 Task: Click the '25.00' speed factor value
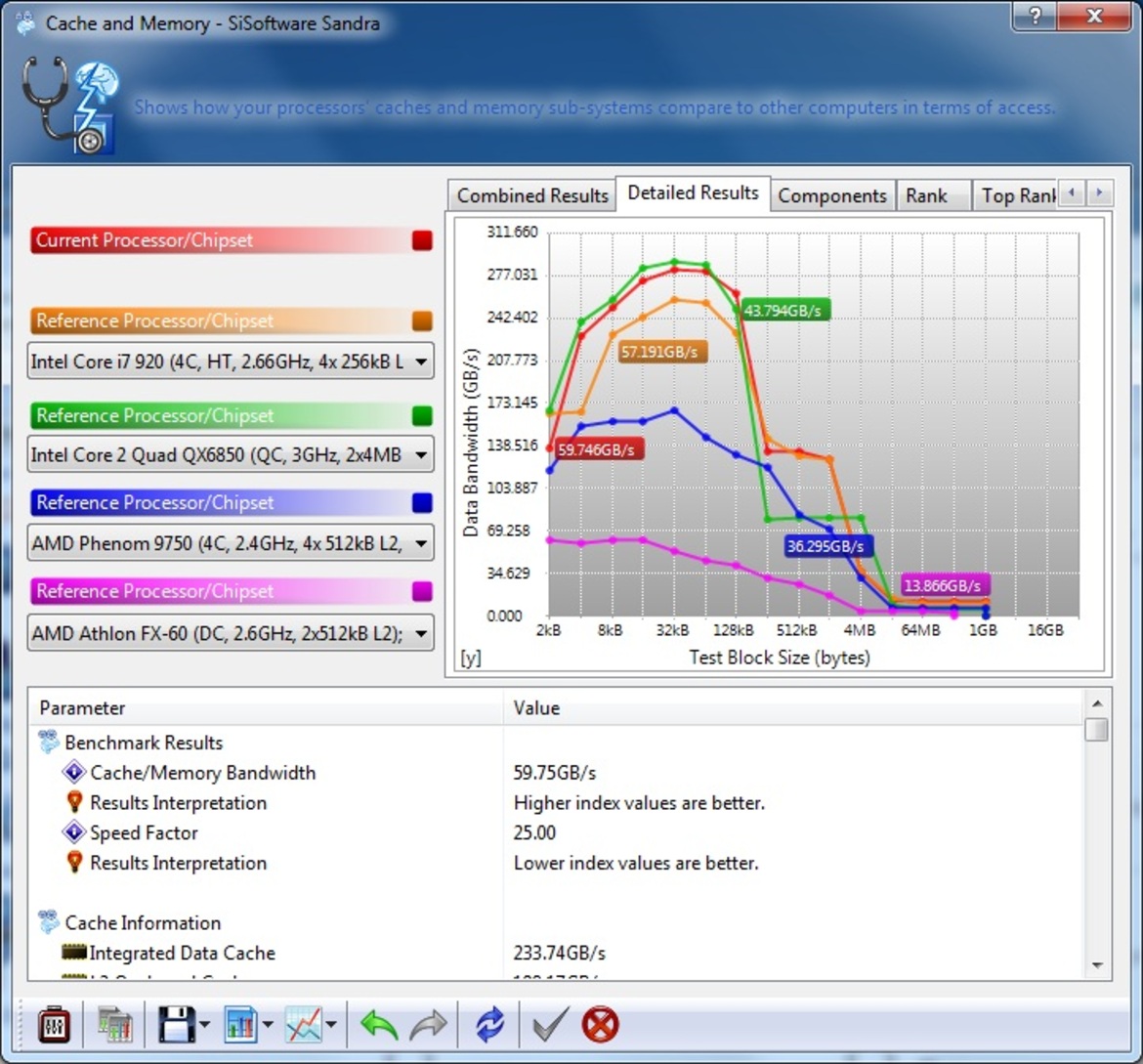tap(534, 832)
